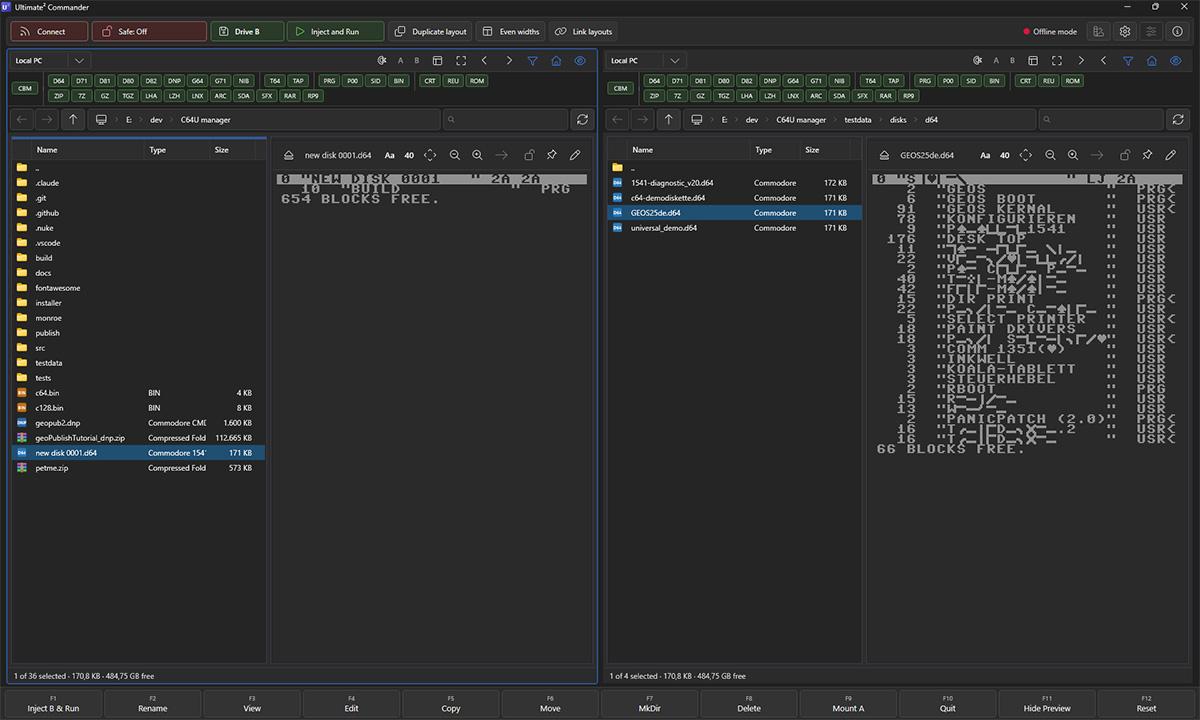This screenshot has height=720, width=1200.
Task: Click the lock icon in right preview toolbar
Action: click(x=1125, y=156)
